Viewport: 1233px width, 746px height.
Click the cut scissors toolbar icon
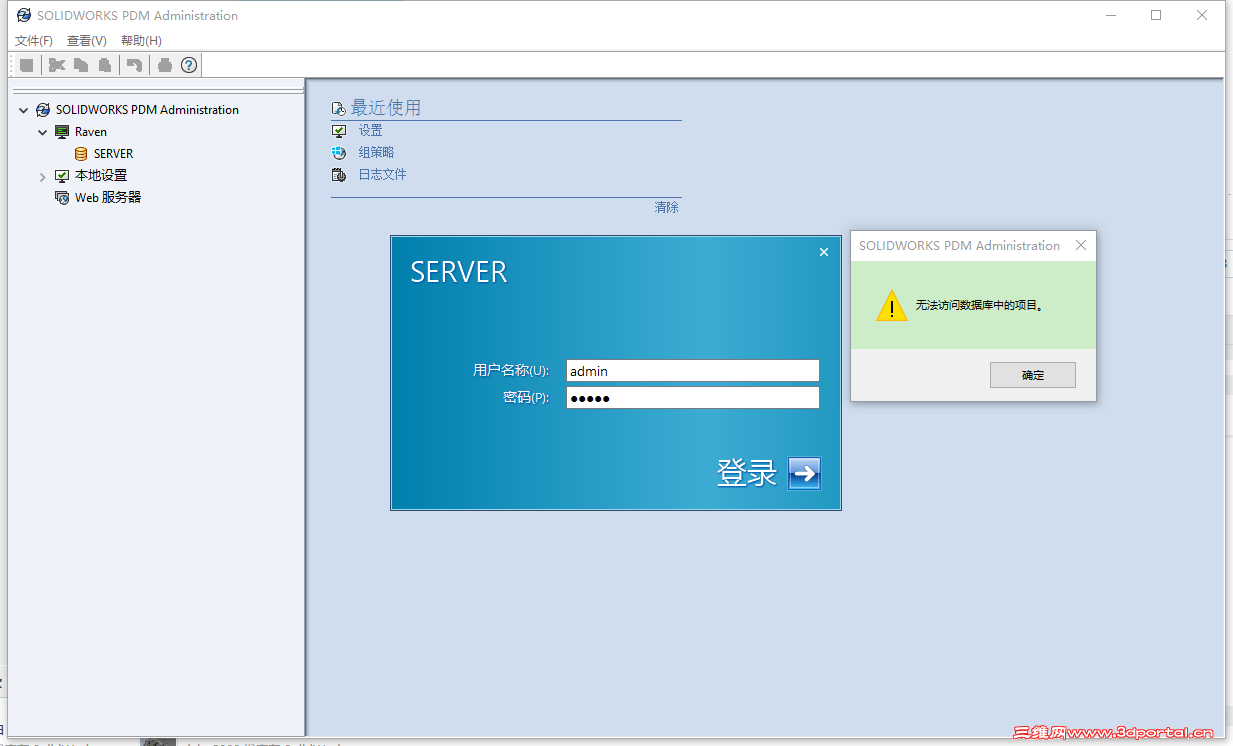[x=56, y=65]
